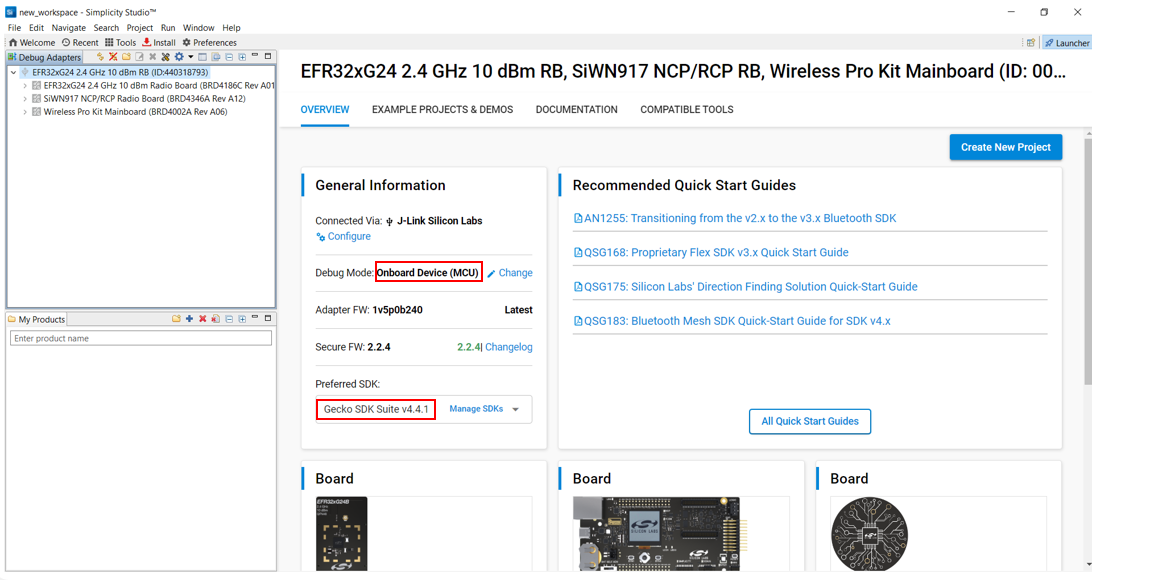Open the Preferences gear in toolbar

pyautogui.click(x=186, y=43)
